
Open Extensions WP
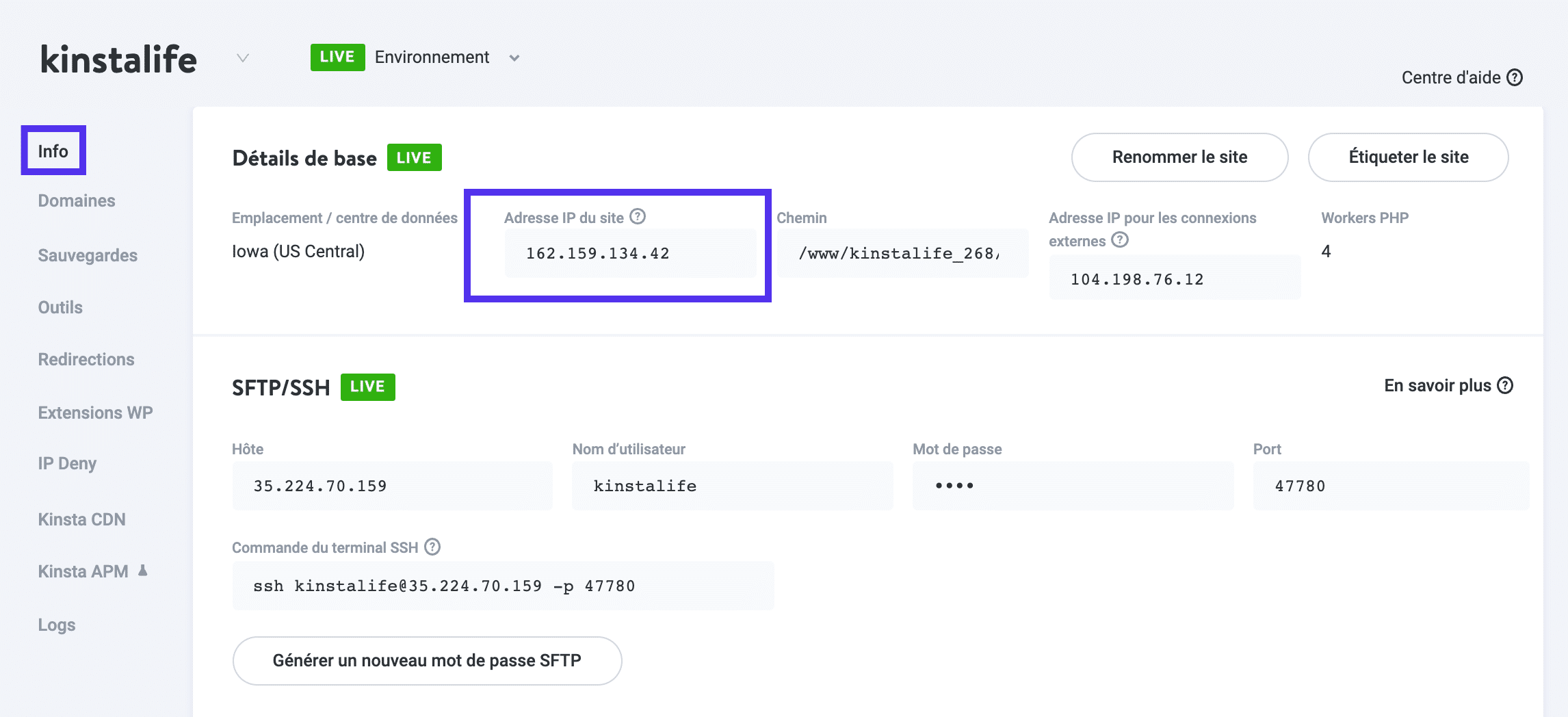click(x=94, y=412)
